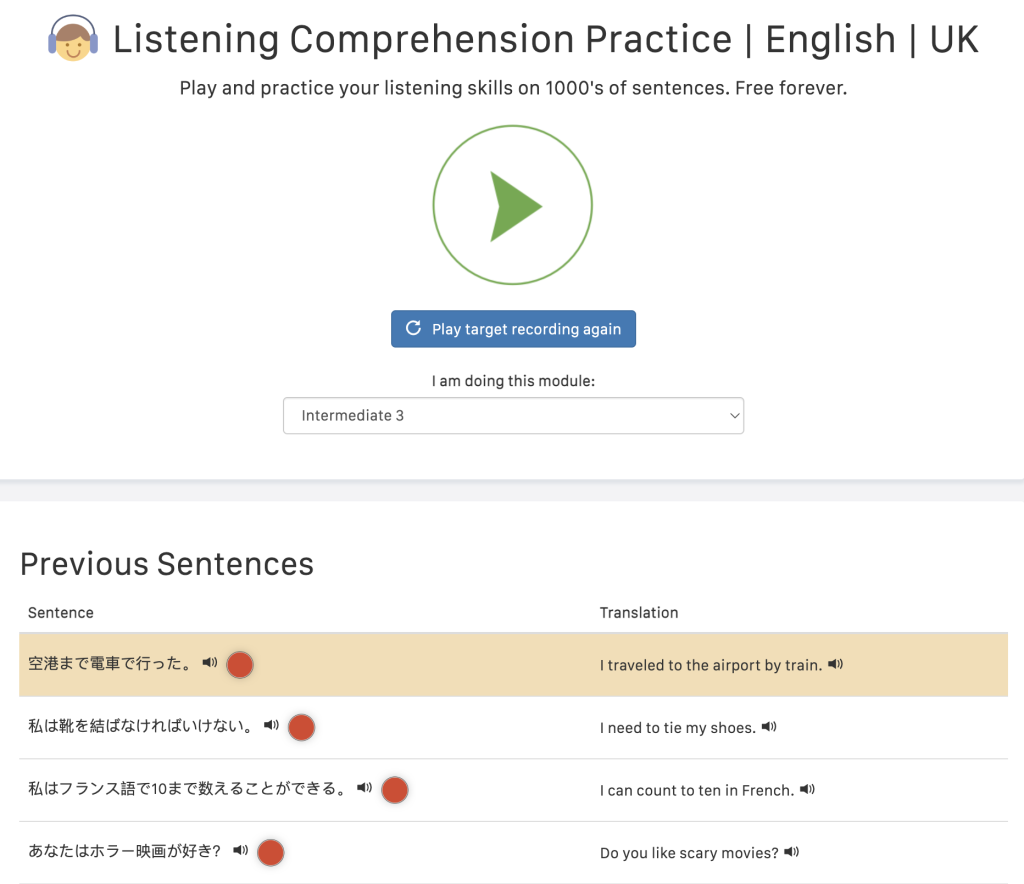
Task: Click the speaker icon for the French counting sentence
Action: (x=363, y=789)
